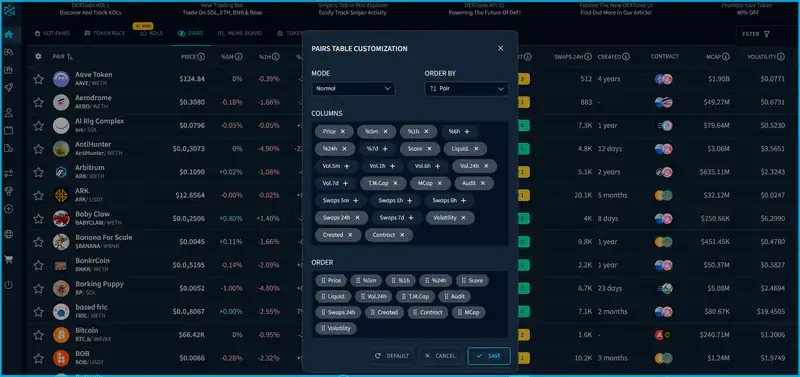The width and height of the screenshot is (800, 377).
Task: Click the based fric pair name
Action: pos(91,307)
